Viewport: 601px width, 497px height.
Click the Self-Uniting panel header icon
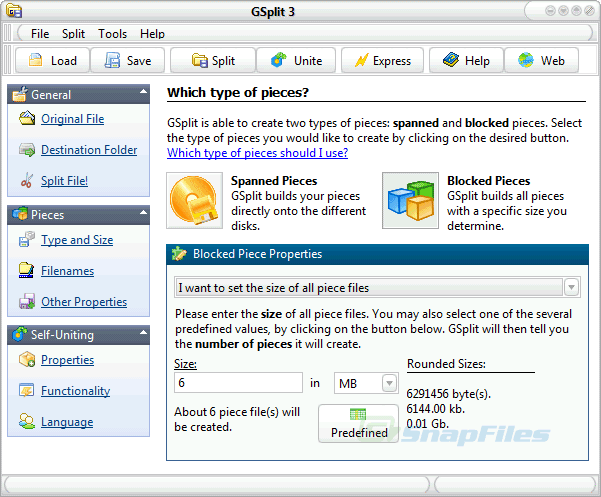[x=20, y=334]
